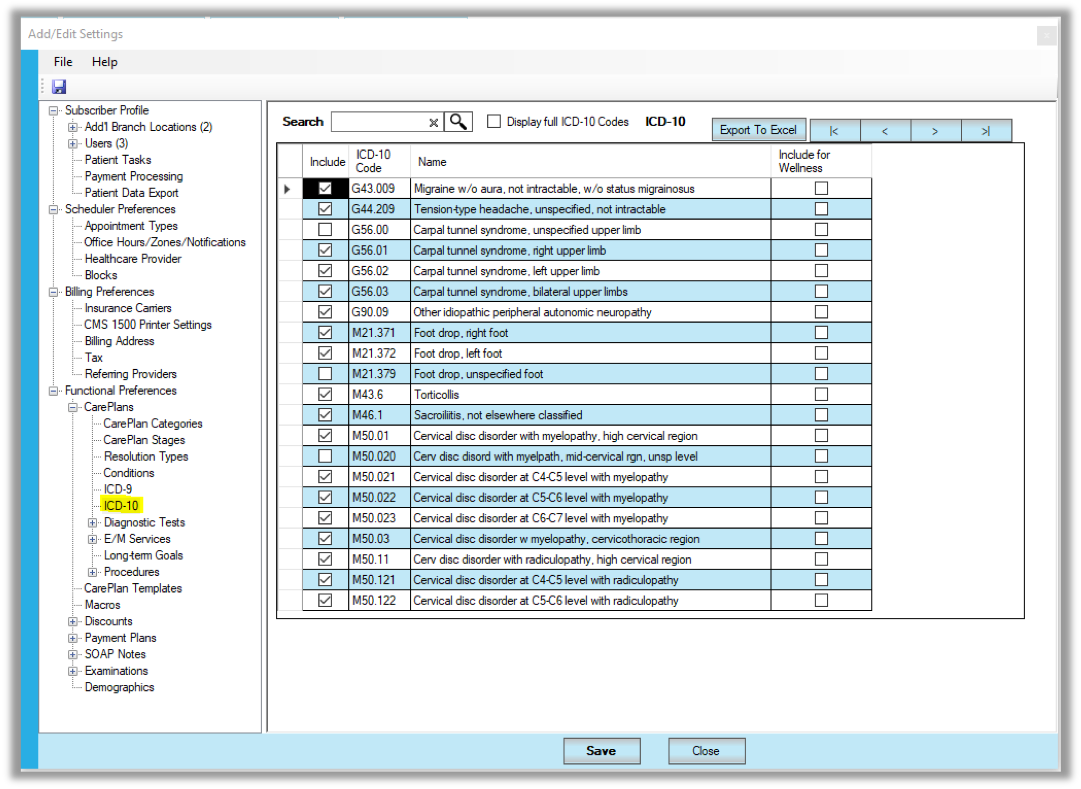This screenshot has width=1081, height=789.
Task: Enable Include for Wellness for M46.1
Action: pyautogui.click(x=821, y=415)
